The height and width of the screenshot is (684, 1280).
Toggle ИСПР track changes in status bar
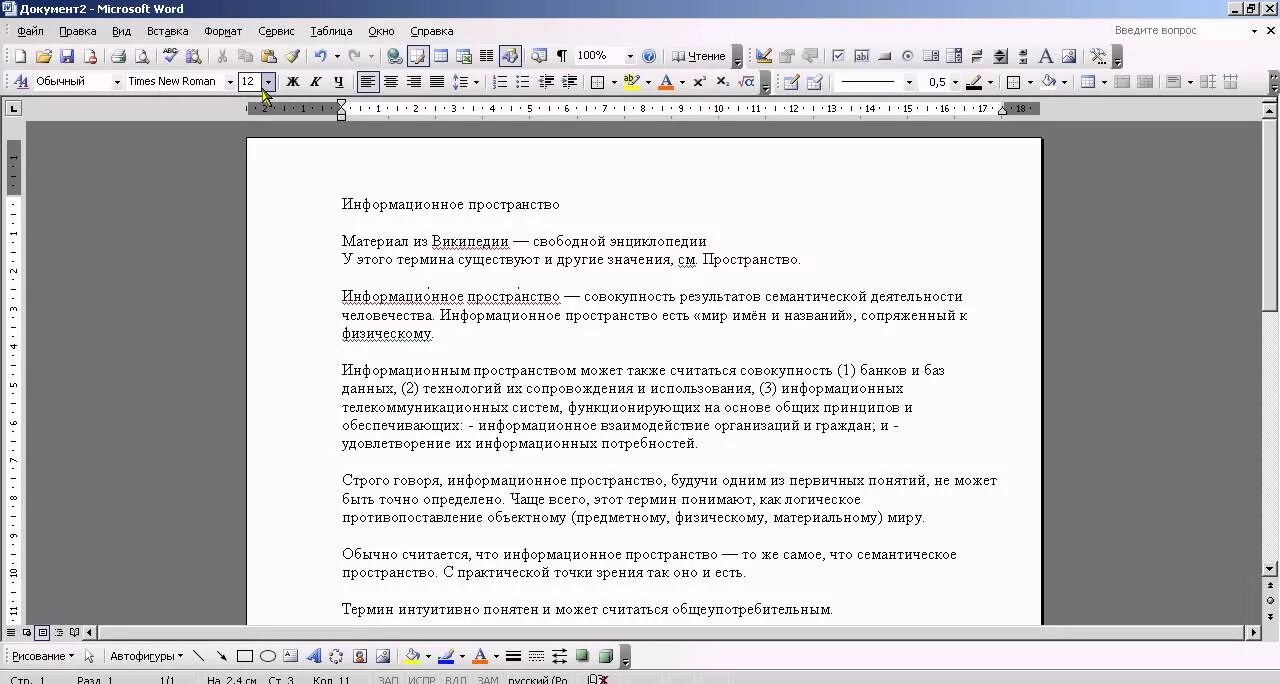click(422, 680)
